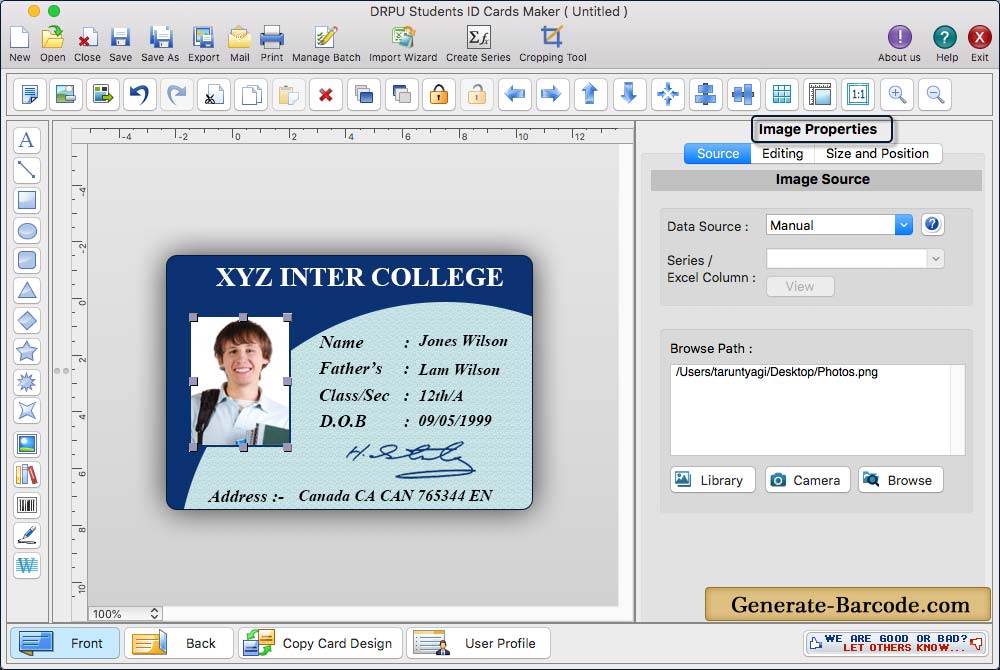
Task: Switch to the Source tab
Action: coord(717,154)
